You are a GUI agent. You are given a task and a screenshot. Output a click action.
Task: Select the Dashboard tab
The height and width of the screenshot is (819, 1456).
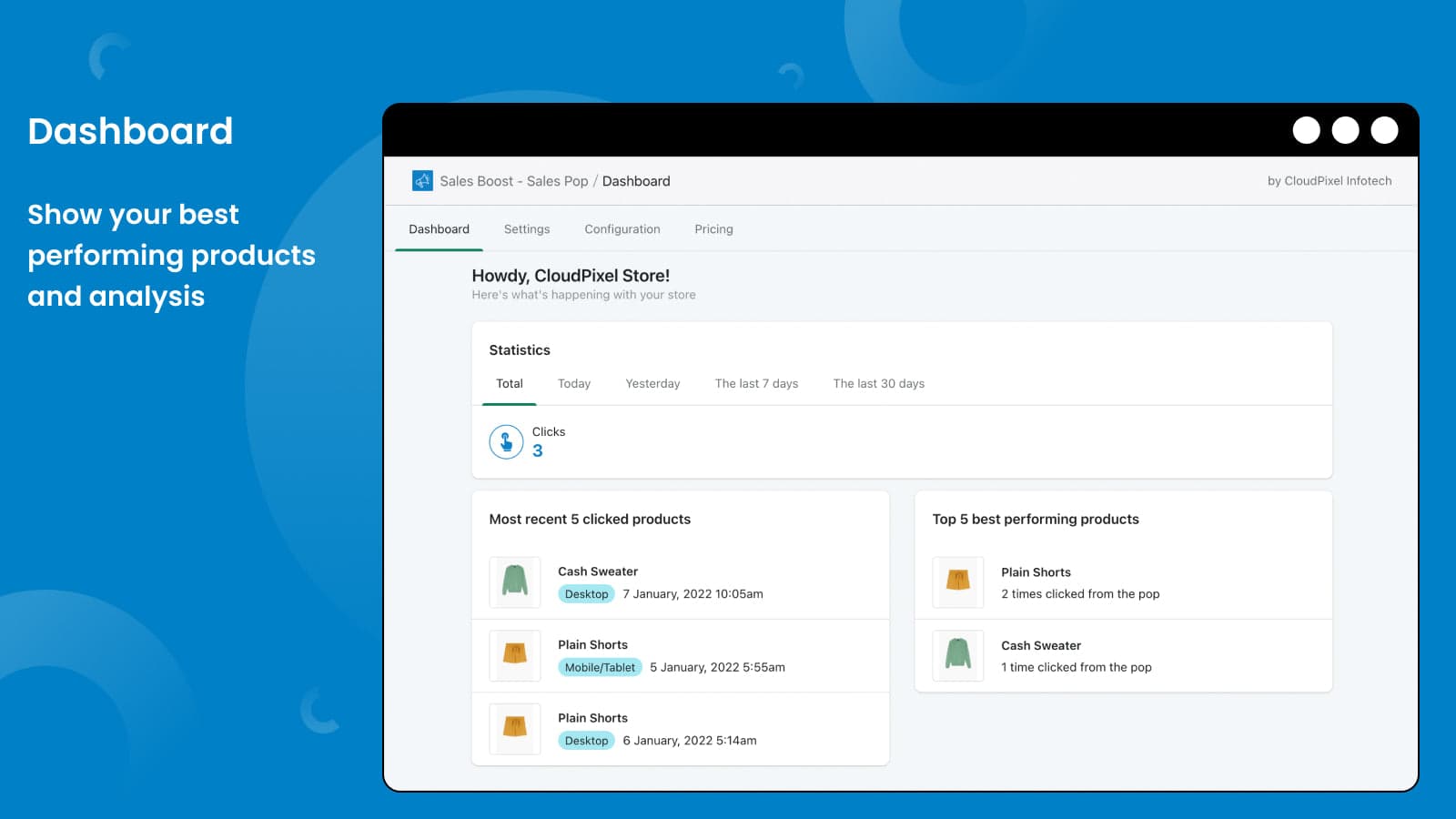439,229
